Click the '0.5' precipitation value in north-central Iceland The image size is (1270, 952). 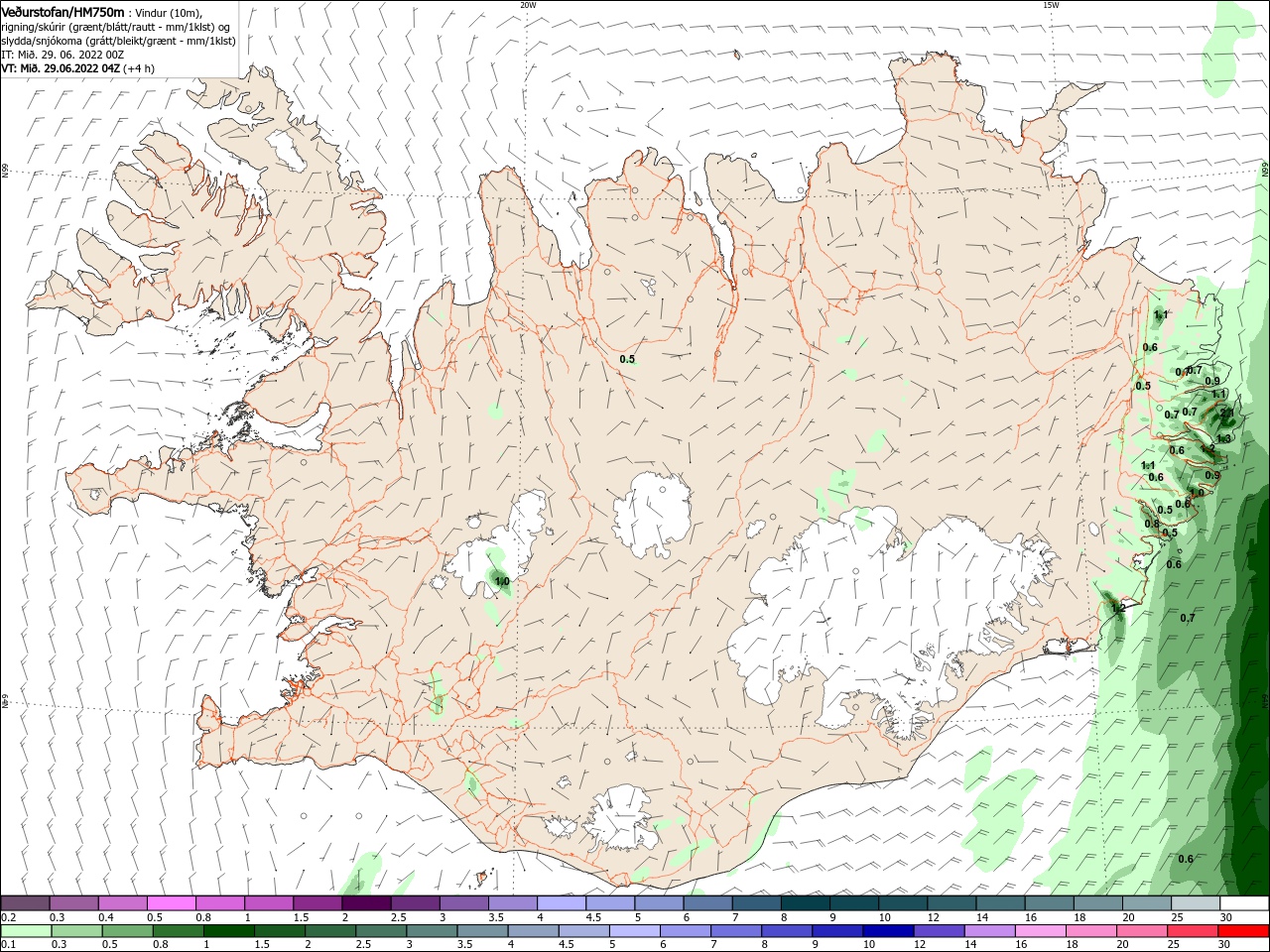(x=627, y=359)
